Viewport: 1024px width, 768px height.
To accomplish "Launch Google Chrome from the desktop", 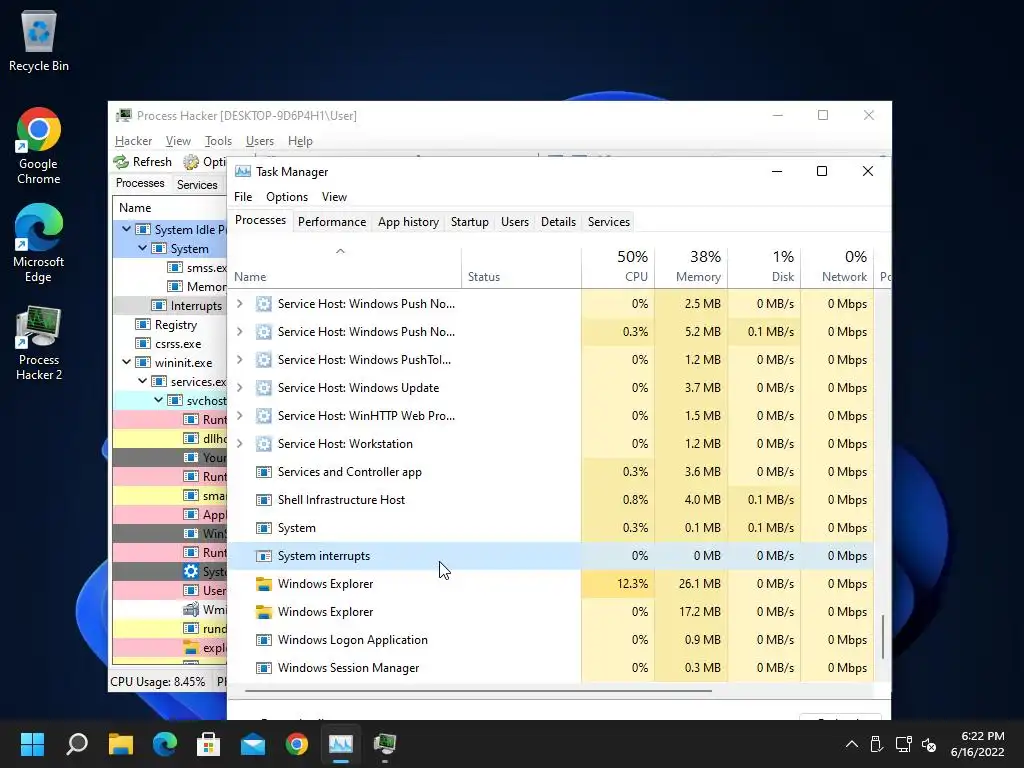I will pyautogui.click(x=39, y=146).
